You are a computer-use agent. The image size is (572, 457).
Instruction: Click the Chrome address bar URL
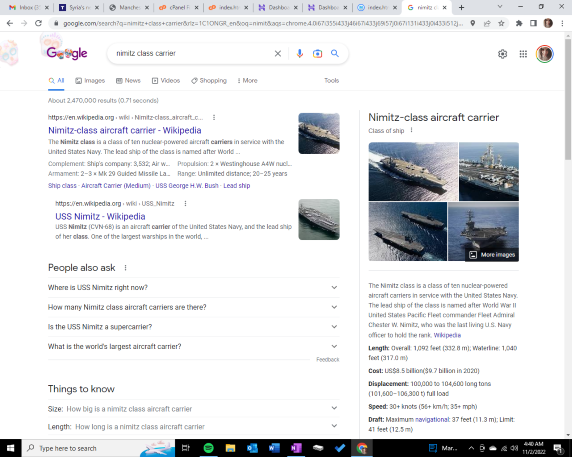point(263,23)
